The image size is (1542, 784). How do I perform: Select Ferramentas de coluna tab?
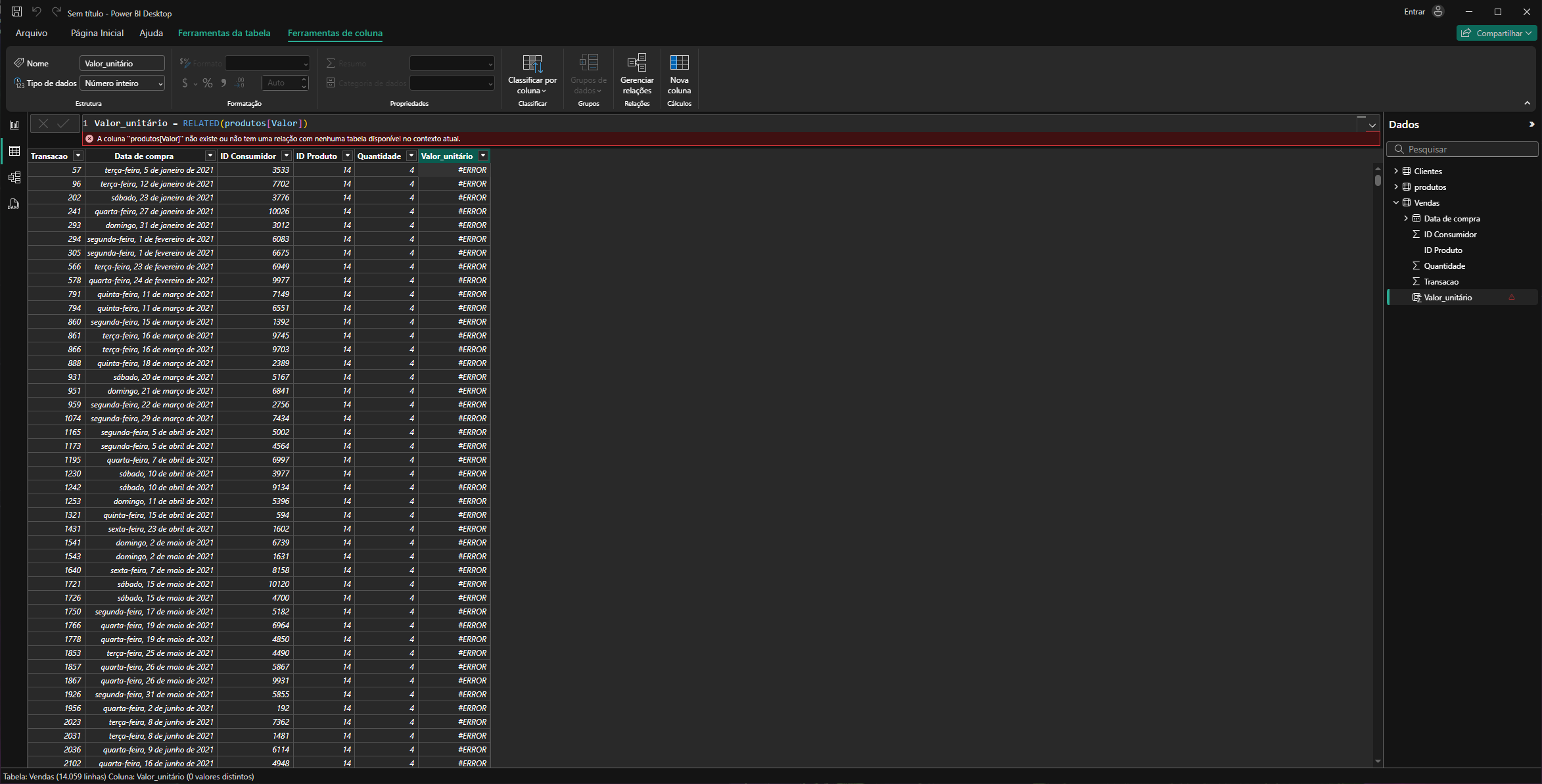coord(335,33)
